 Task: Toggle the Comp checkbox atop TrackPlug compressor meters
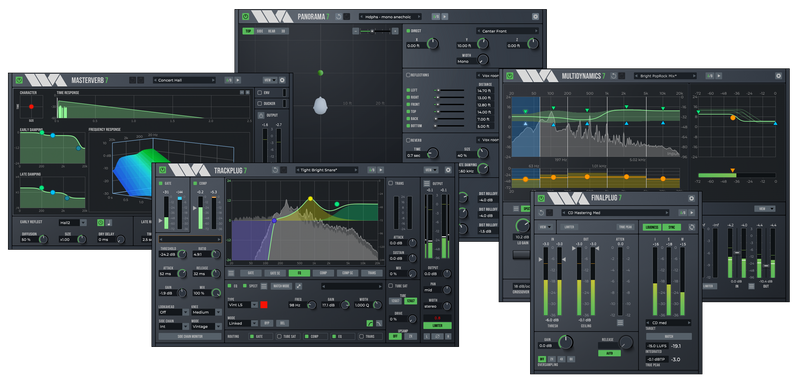195,183
